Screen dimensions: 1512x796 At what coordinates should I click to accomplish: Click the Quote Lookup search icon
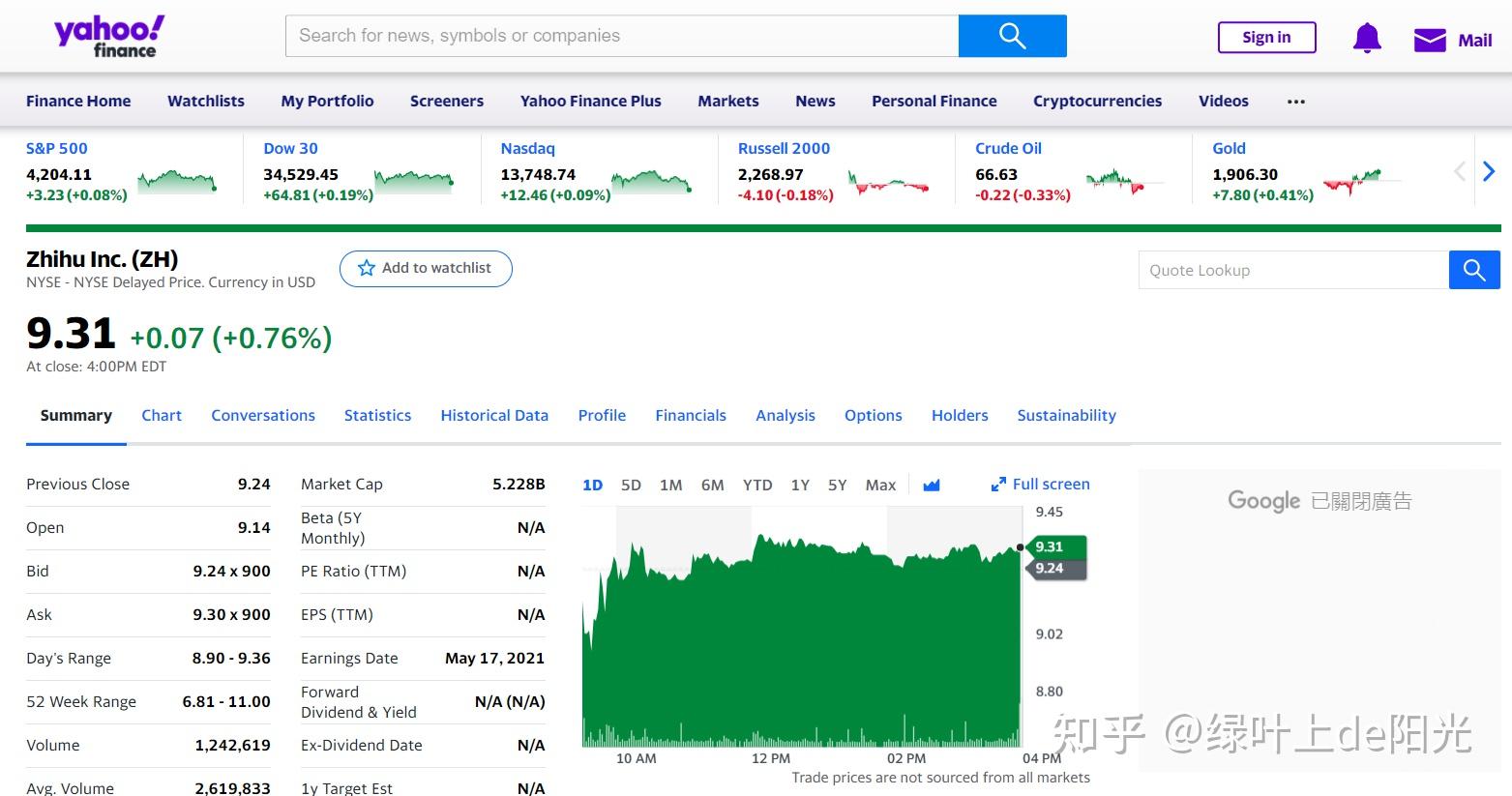click(x=1474, y=270)
